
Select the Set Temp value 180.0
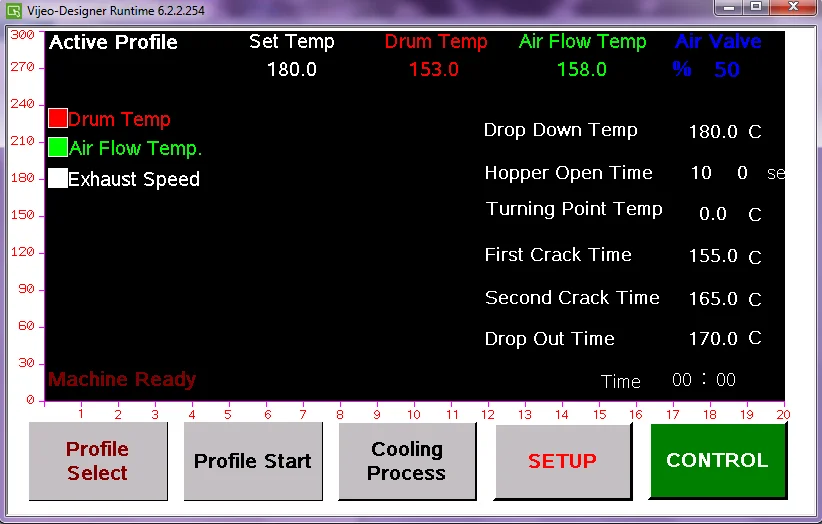pos(292,69)
